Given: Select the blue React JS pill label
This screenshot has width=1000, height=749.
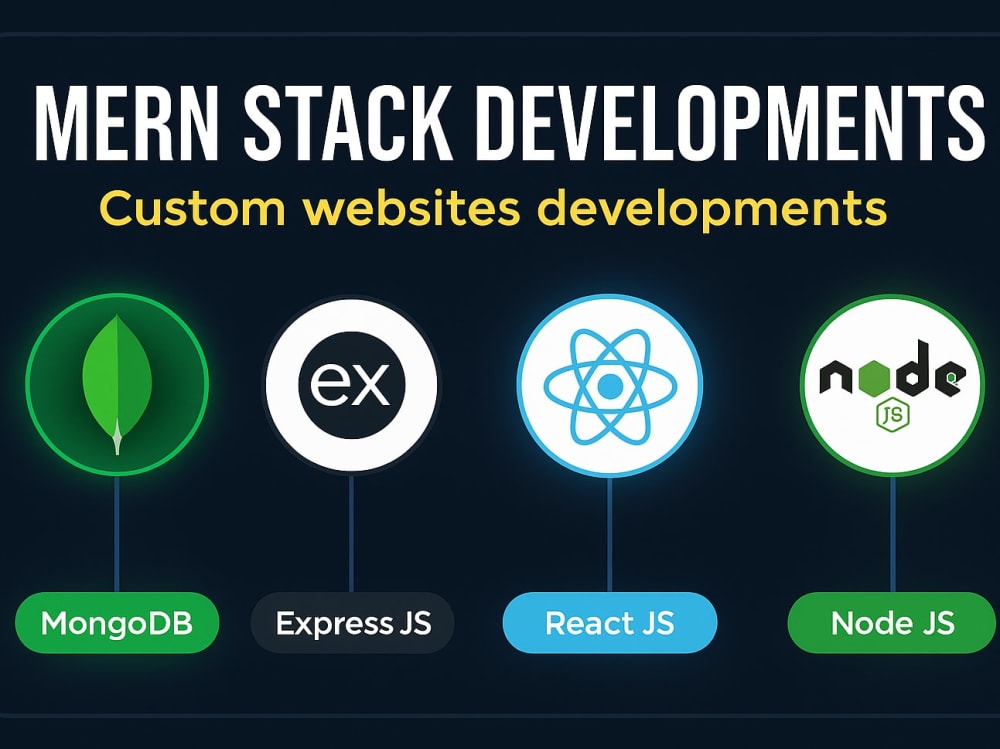Looking at the screenshot, I should coord(610,623).
